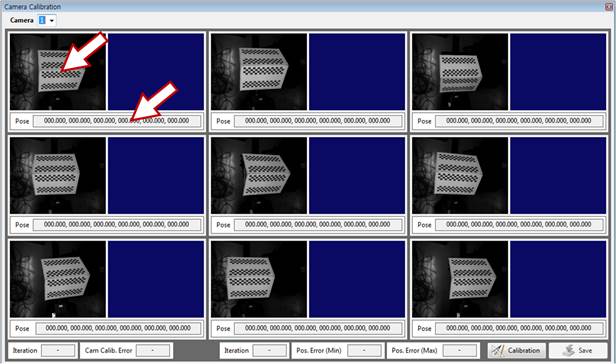Select the center checkerboard camera image
616x364 pixels.
pos(259,175)
